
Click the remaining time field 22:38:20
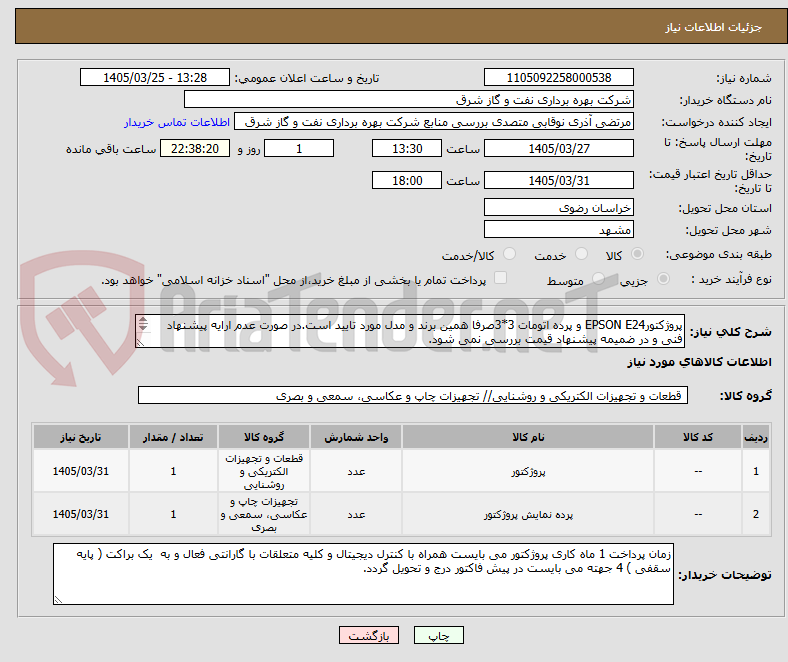point(195,149)
